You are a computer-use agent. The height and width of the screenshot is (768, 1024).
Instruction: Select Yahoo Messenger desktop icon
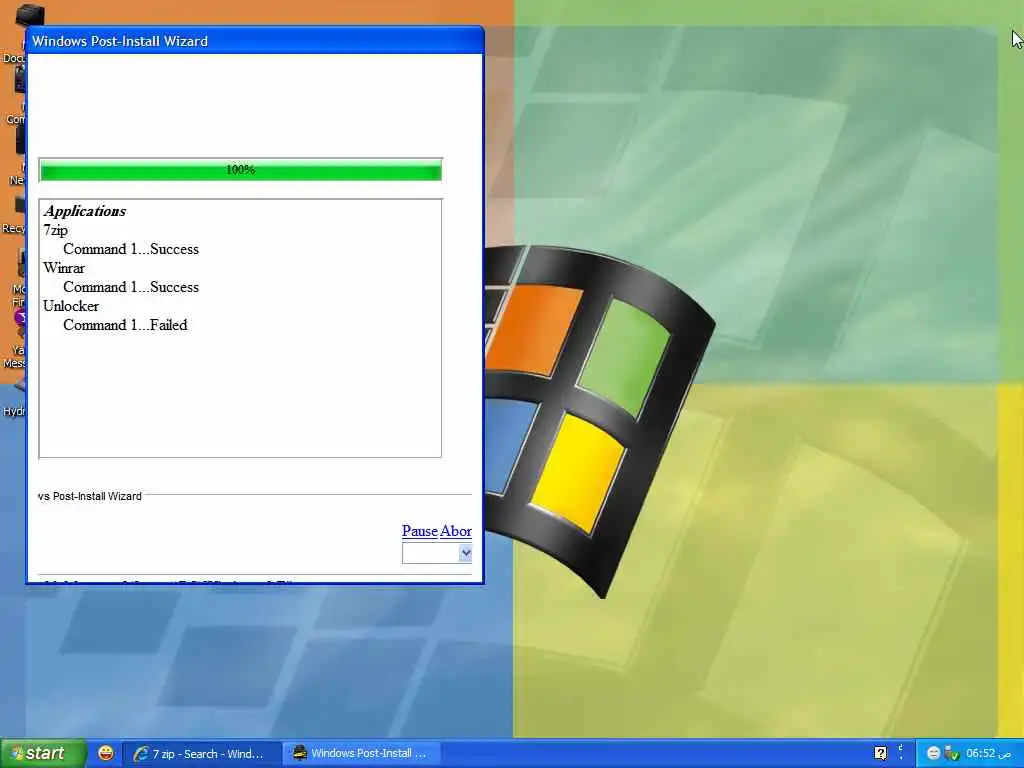(x=16, y=340)
